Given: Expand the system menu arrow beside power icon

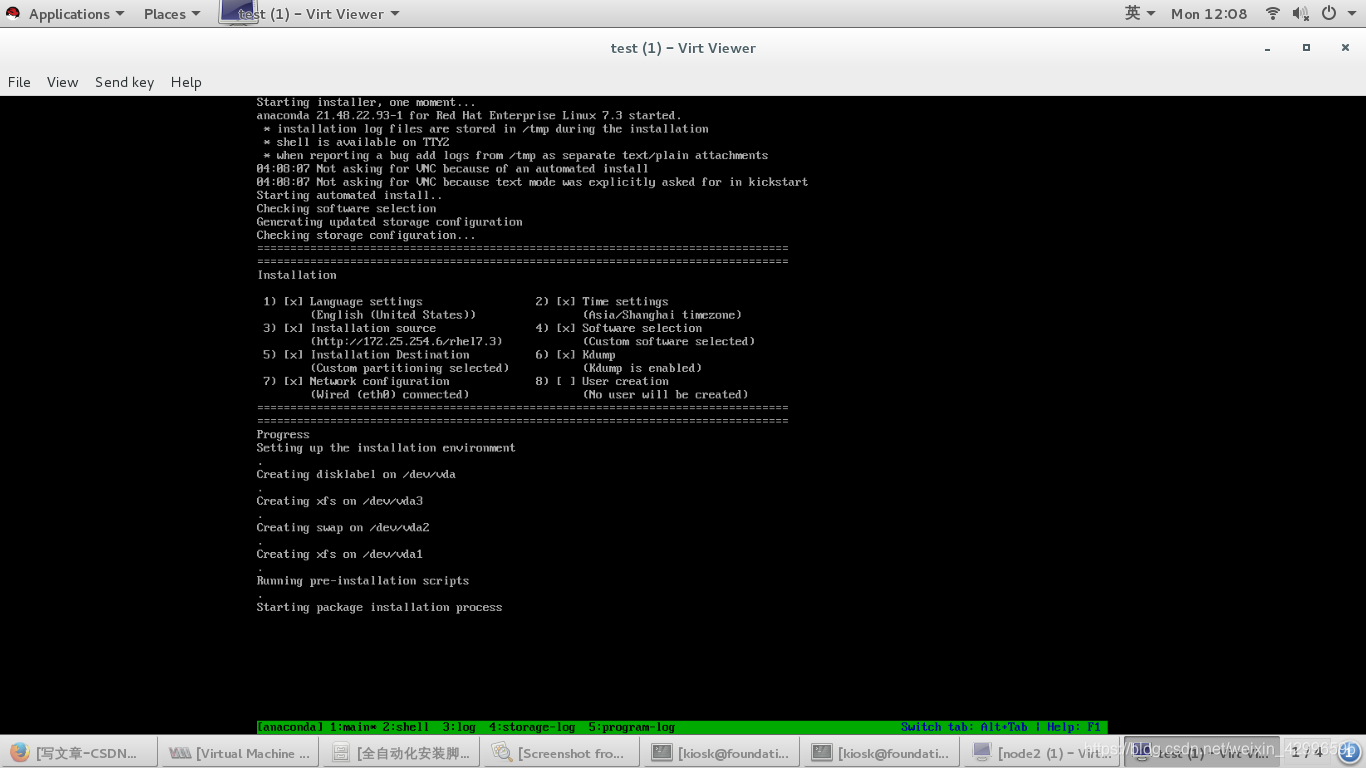Looking at the screenshot, I should [1350, 14].
